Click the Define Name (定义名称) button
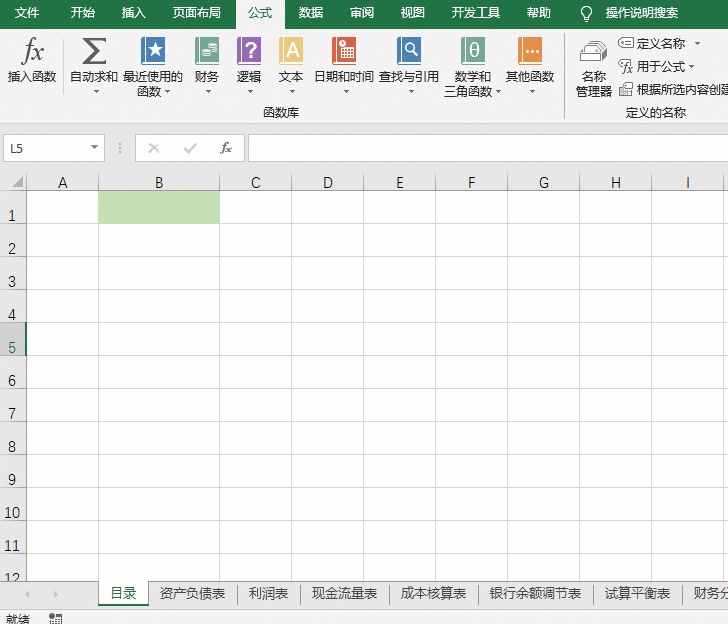 tap(652, 43)
